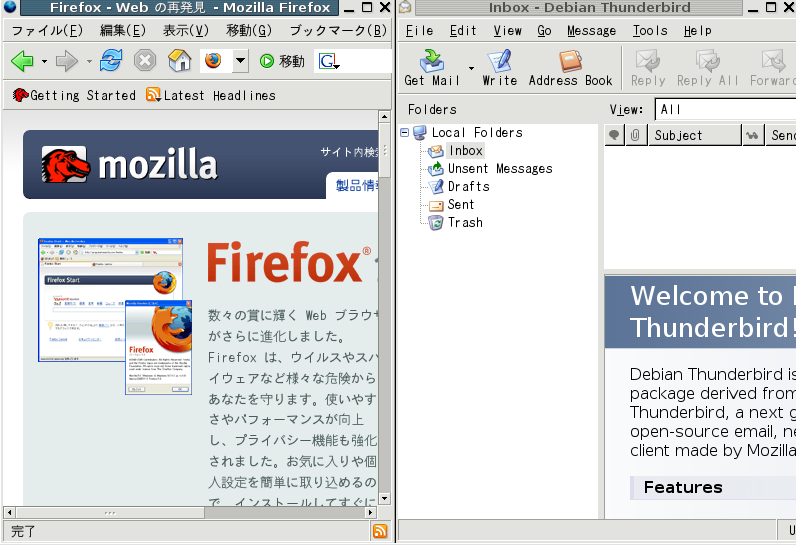Open the Get Mail dropdown arrow
Image resolution: width=796 pixels, height=545 pixels.
pyautogui.click(x=471, y=68)
